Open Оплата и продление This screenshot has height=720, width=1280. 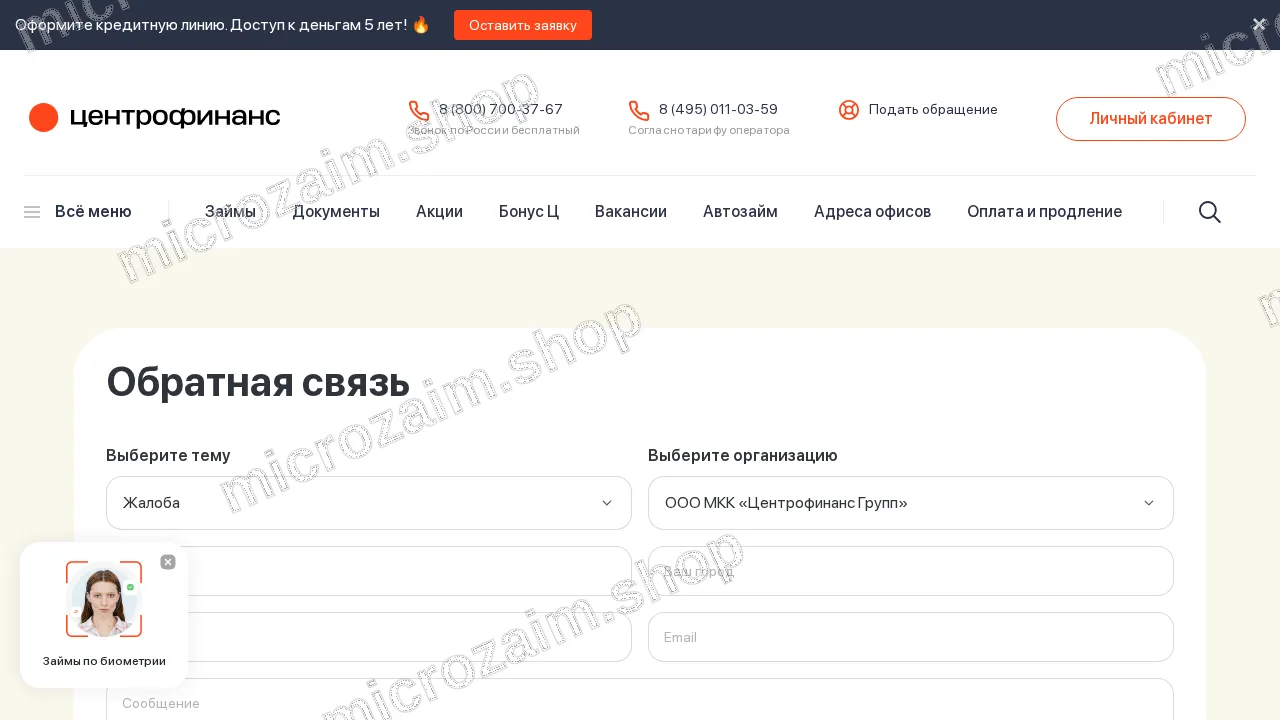pyautogui.click(x=1044, y=212)
